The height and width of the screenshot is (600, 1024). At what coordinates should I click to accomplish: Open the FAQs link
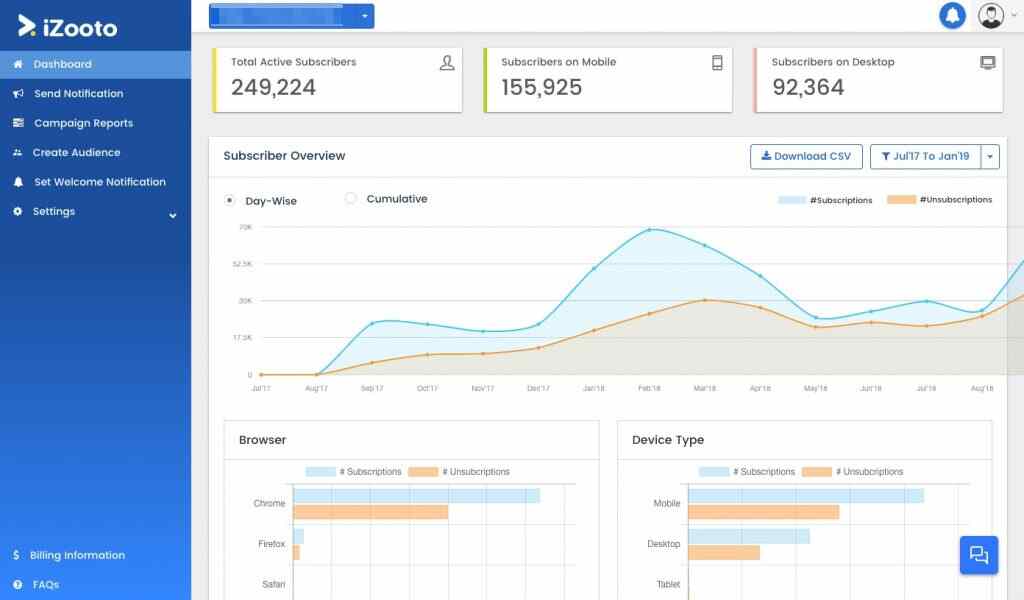(45, 584)
